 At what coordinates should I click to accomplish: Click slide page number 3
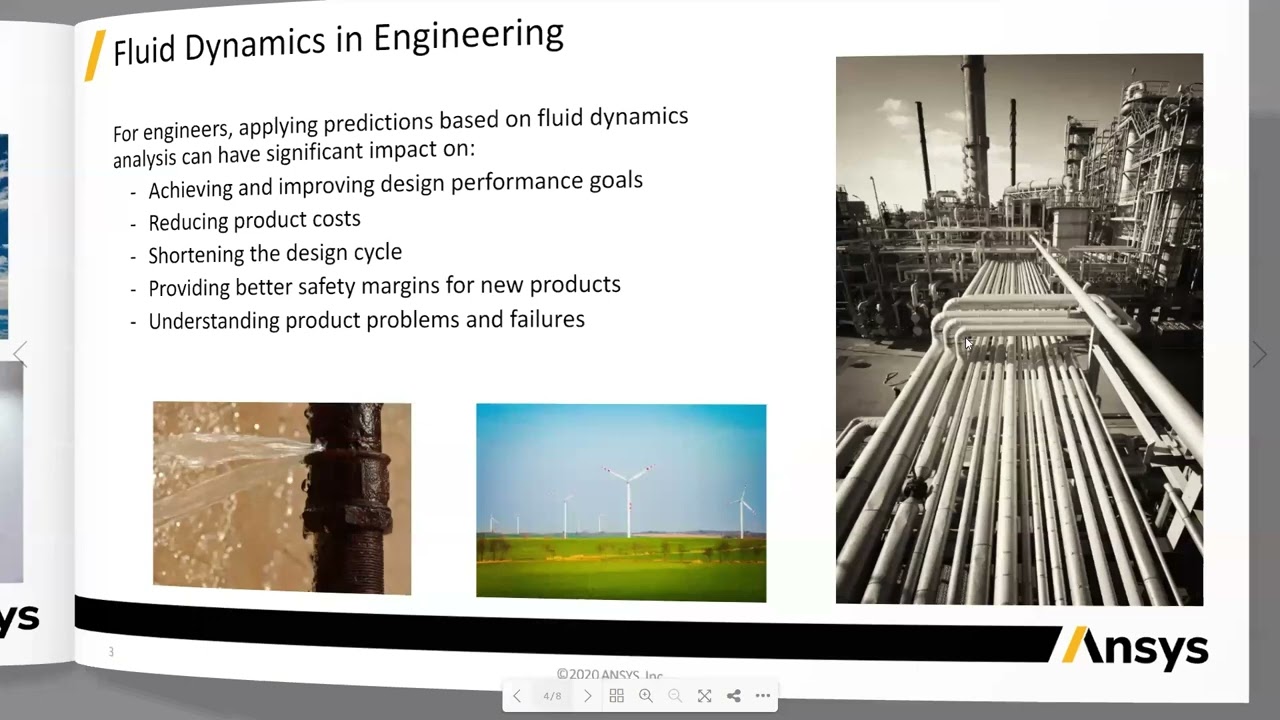coord(111,652)
